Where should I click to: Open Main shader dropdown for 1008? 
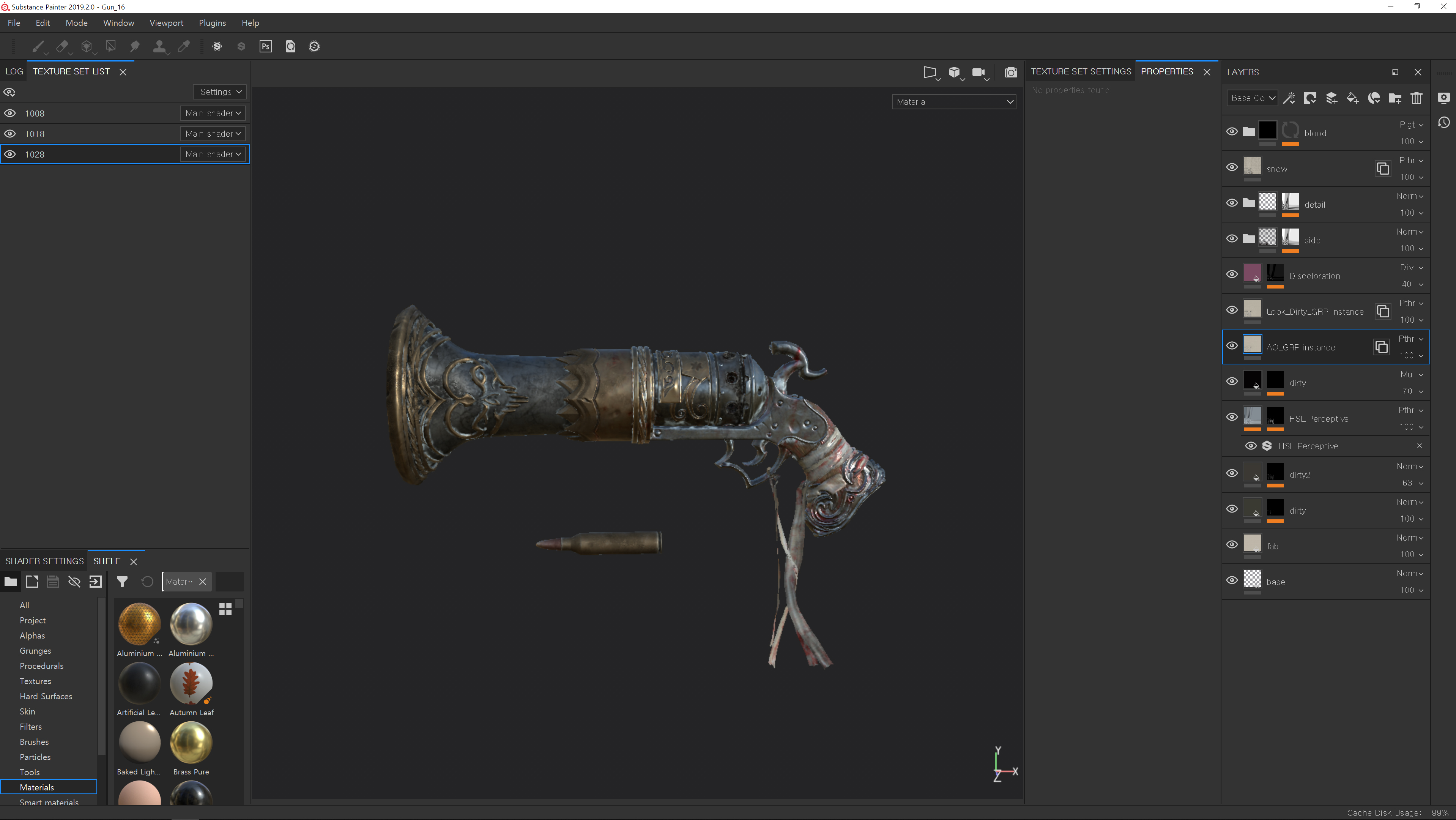click(x=213, y=113)
